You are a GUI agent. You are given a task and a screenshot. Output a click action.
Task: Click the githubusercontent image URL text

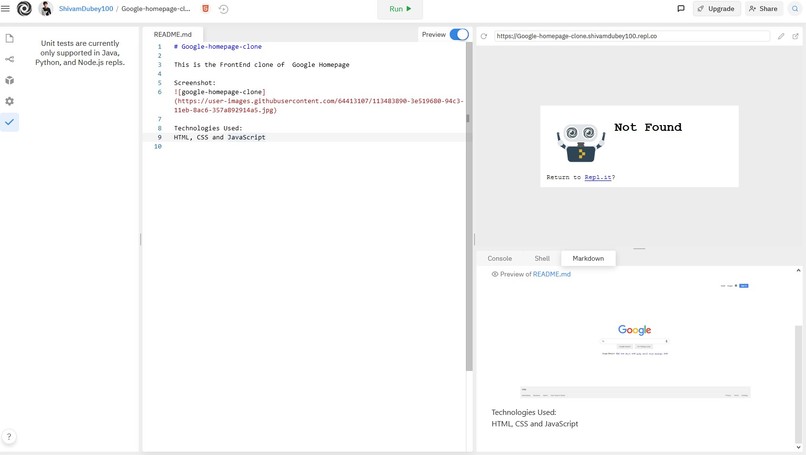(319, 105)
